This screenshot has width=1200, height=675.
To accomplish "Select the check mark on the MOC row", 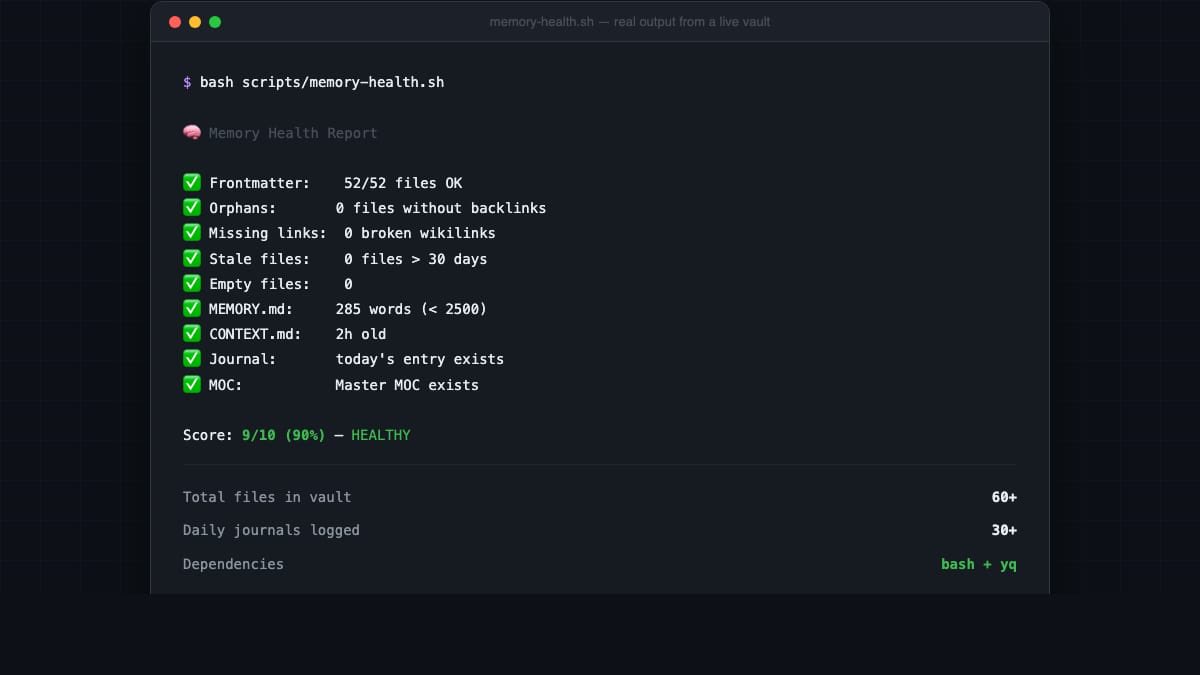I will (x=192, y=384).
